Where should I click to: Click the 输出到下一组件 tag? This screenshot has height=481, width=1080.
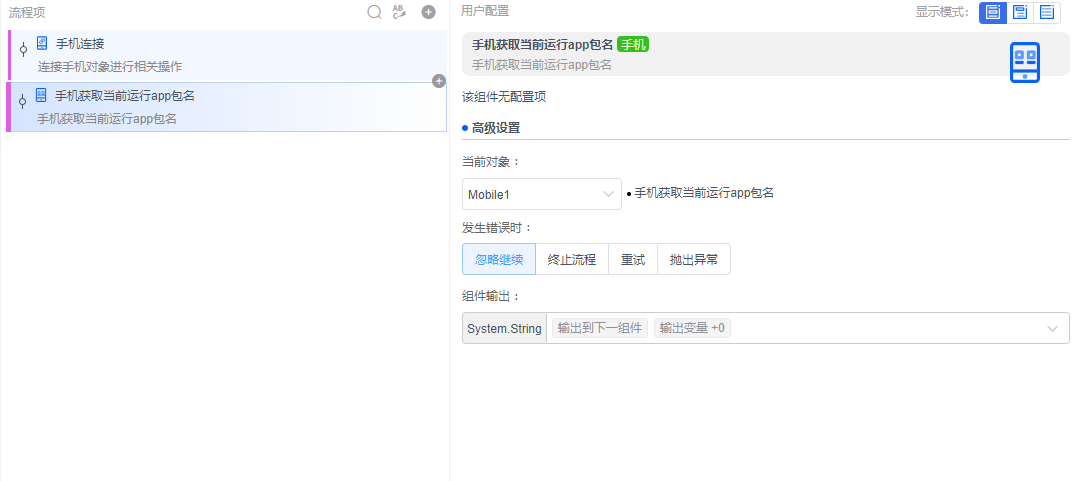[600, 328]
